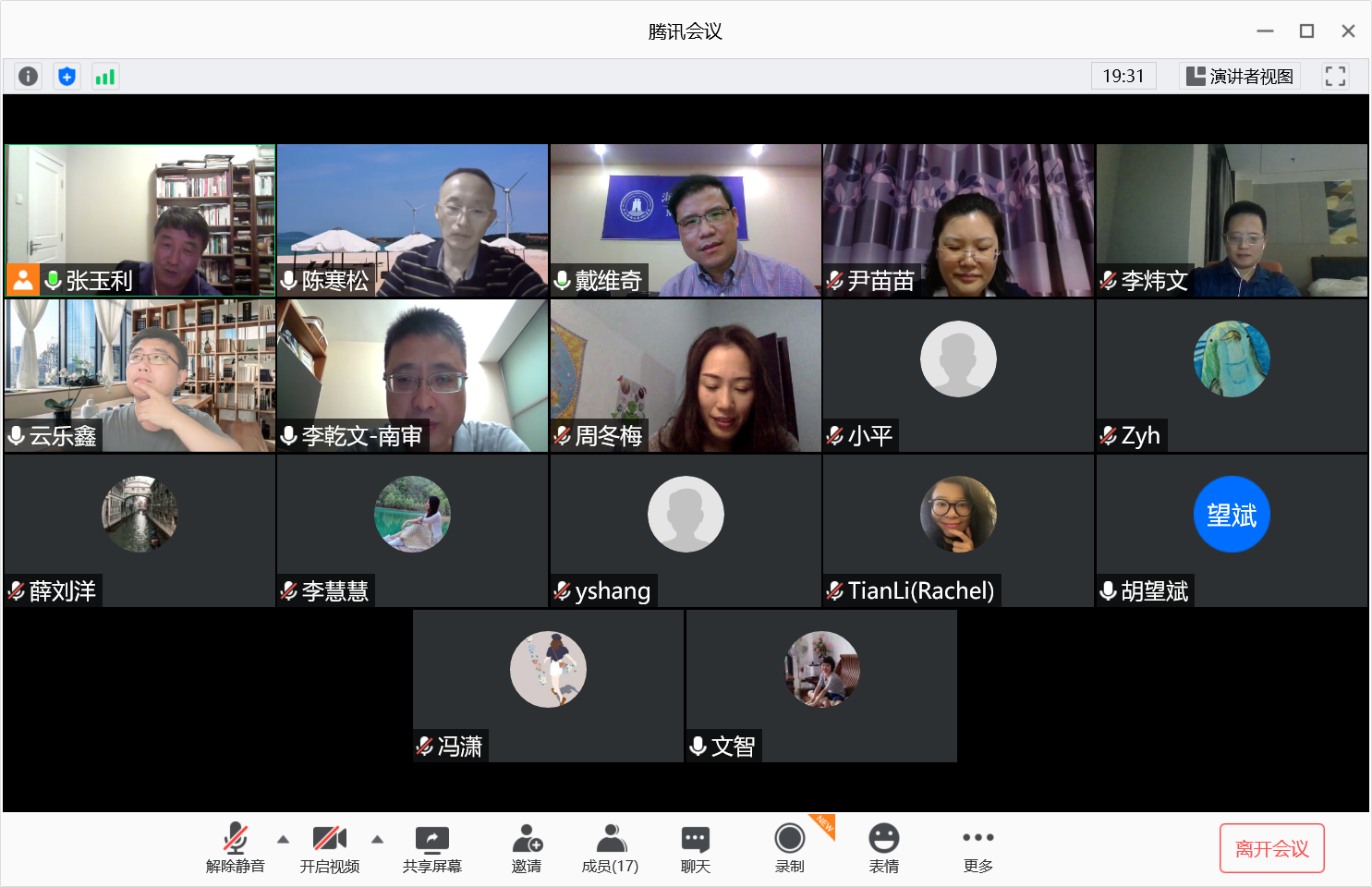Click the name label 李慧慧

click(x=335, y=590)
